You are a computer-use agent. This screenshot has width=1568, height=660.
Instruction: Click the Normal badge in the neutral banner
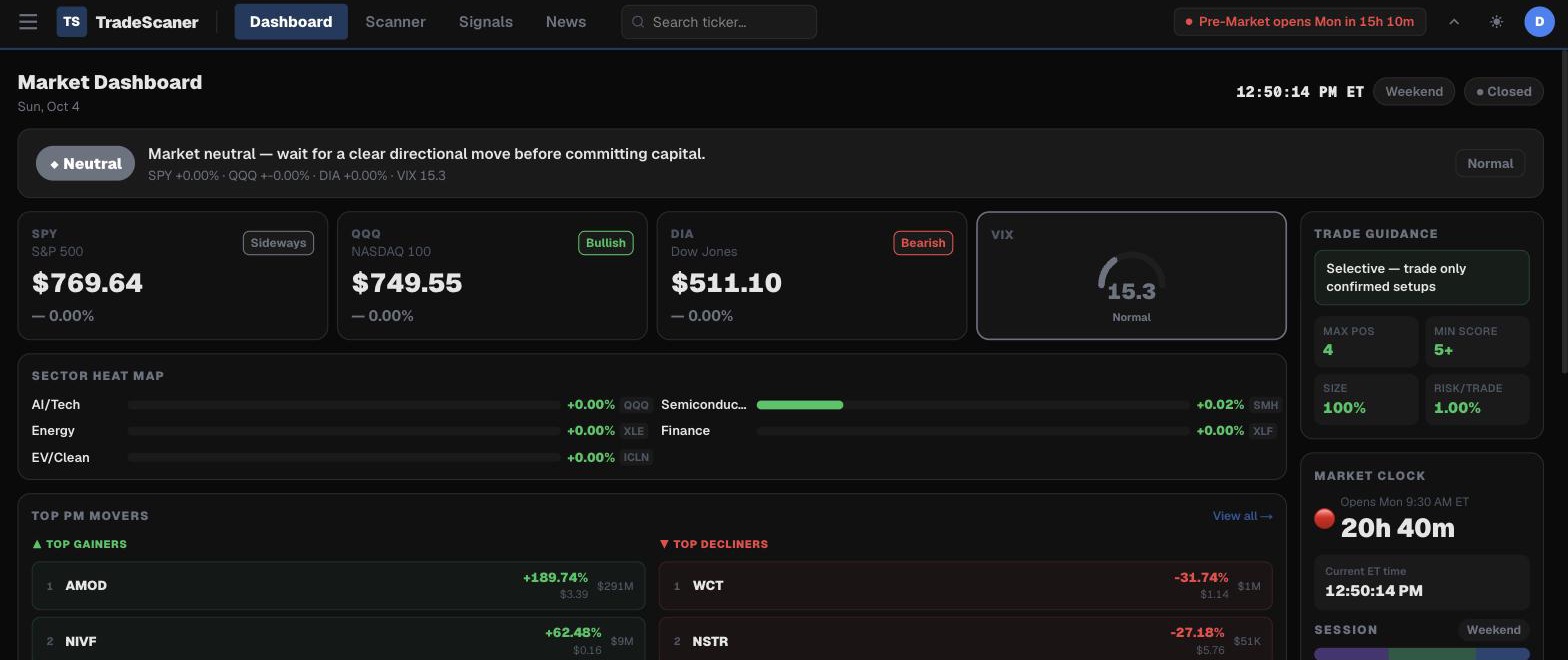tap(1490, 164)
